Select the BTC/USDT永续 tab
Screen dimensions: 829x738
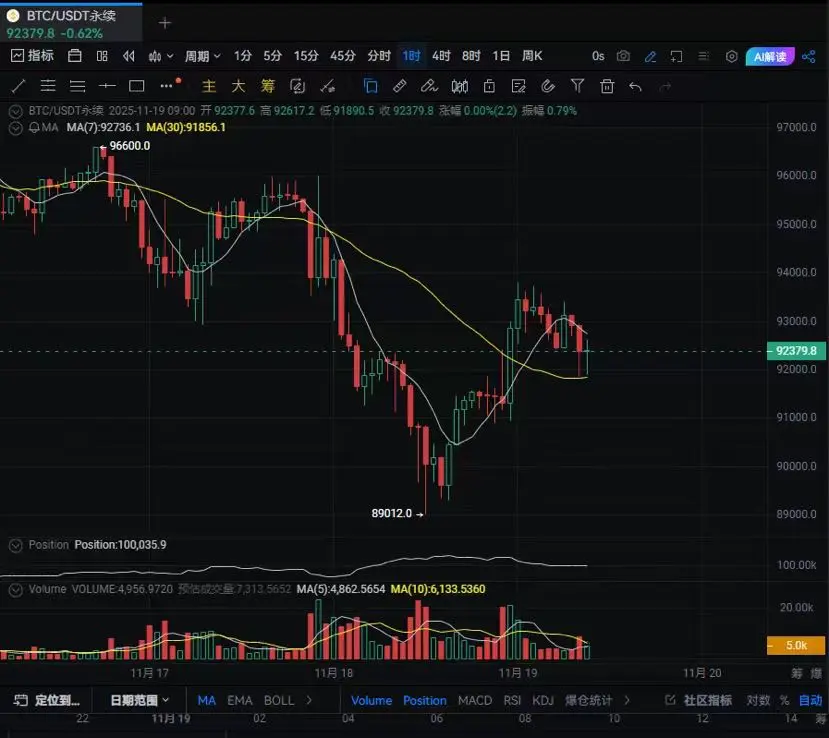click(x=71, y=24)
